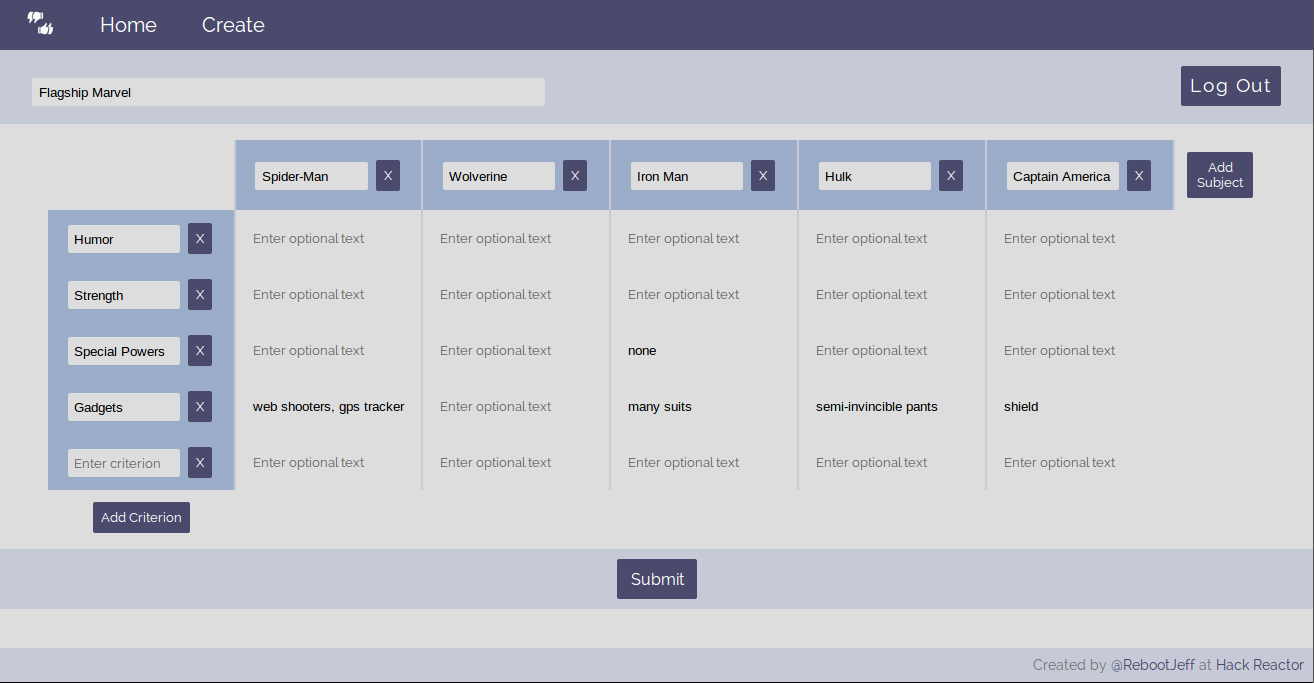Image resolution: width=1314 pixels, height=683 pixels.
Task: Click Iron Man's 'none' Special Powers cell
Action: tap(704, 350)
